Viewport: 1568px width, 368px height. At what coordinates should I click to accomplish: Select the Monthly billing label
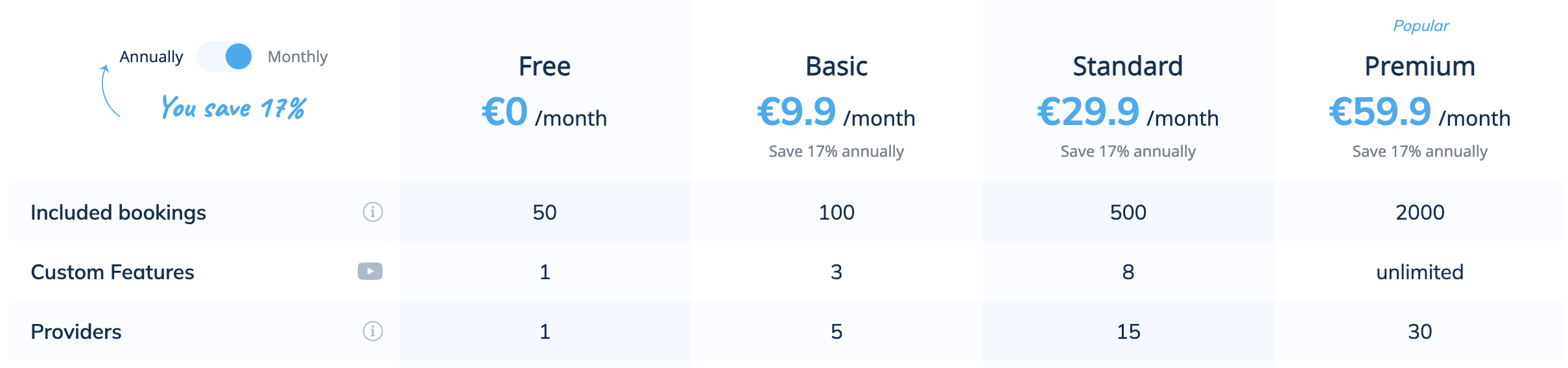(x=298, y=57)
